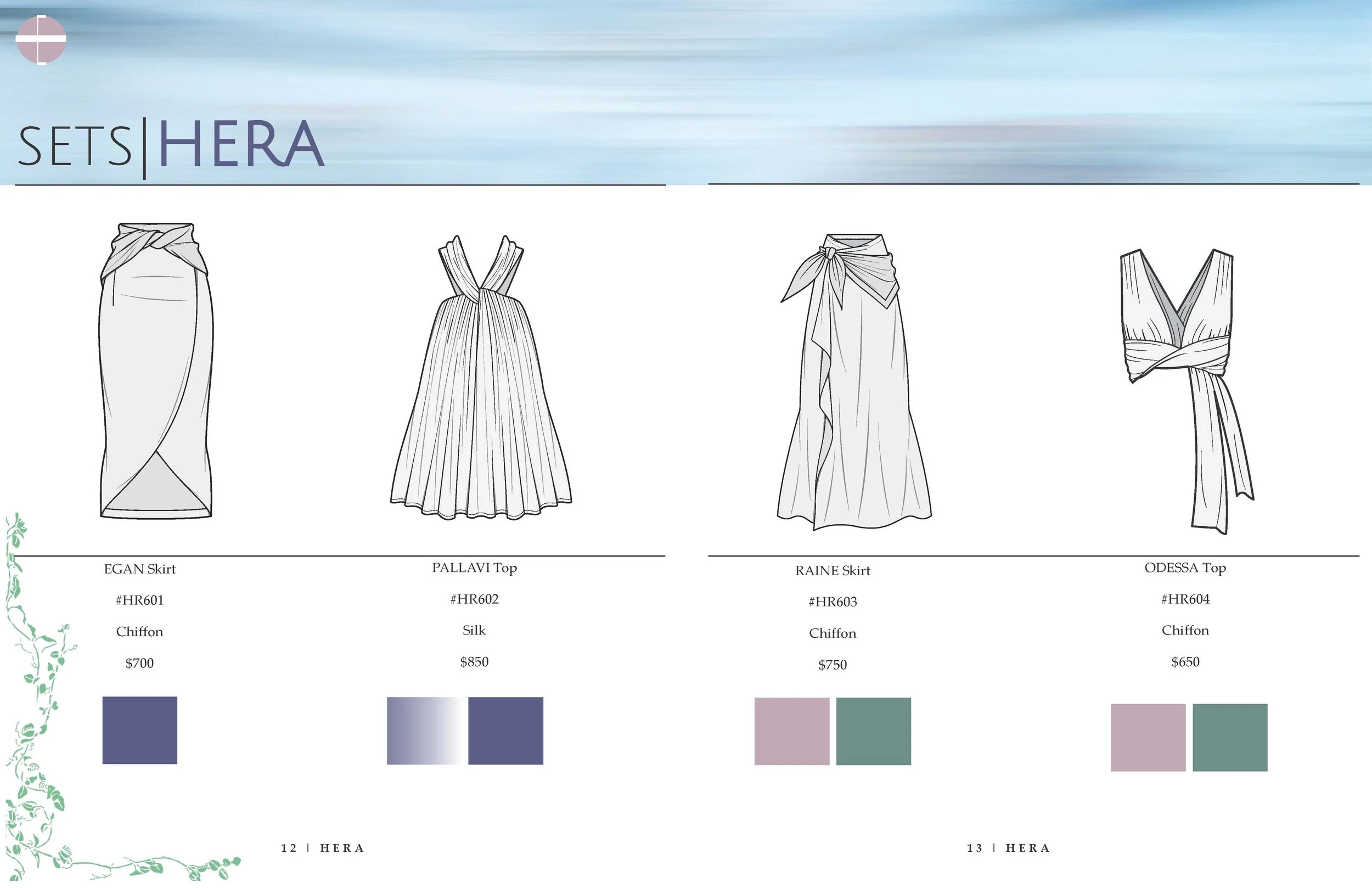This screenshot has height=888, width=1372.
Task: Click the page 12 HERA footer
Action: (322, 847)
